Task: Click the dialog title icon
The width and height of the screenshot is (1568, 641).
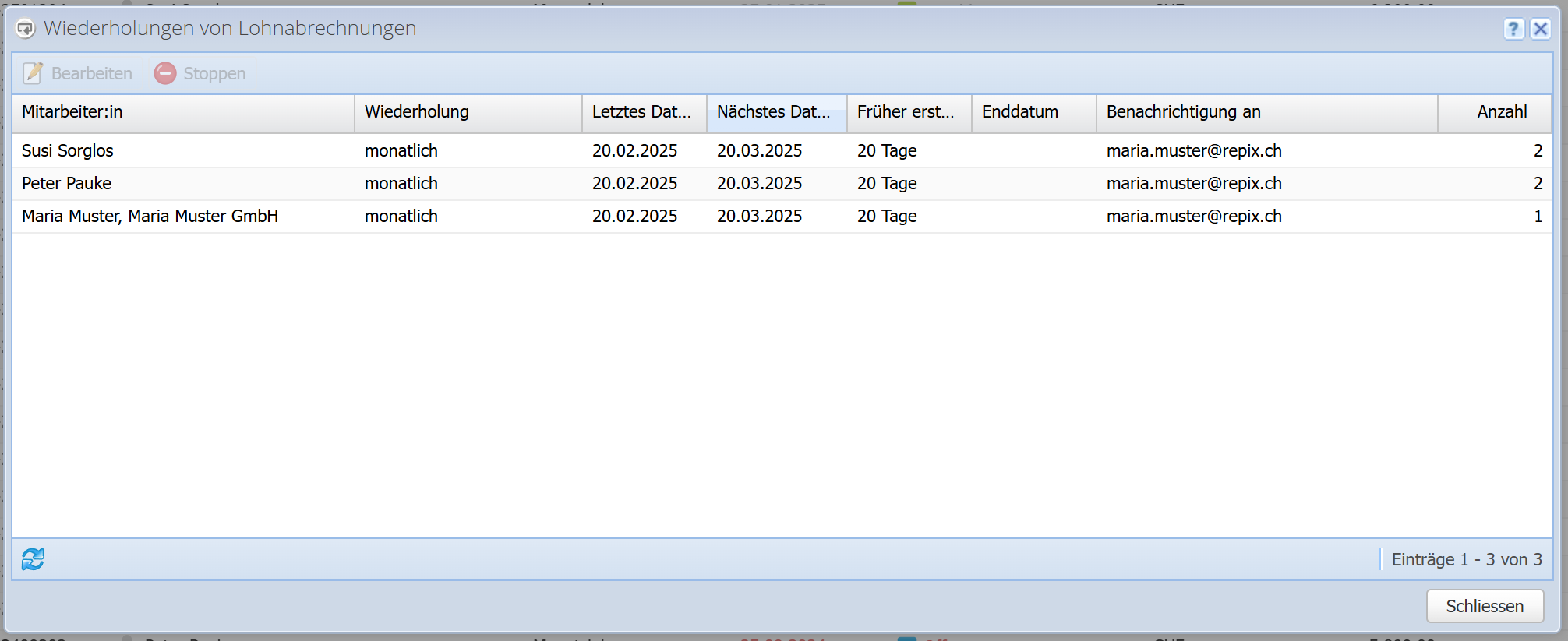Action: pos(26,29)
